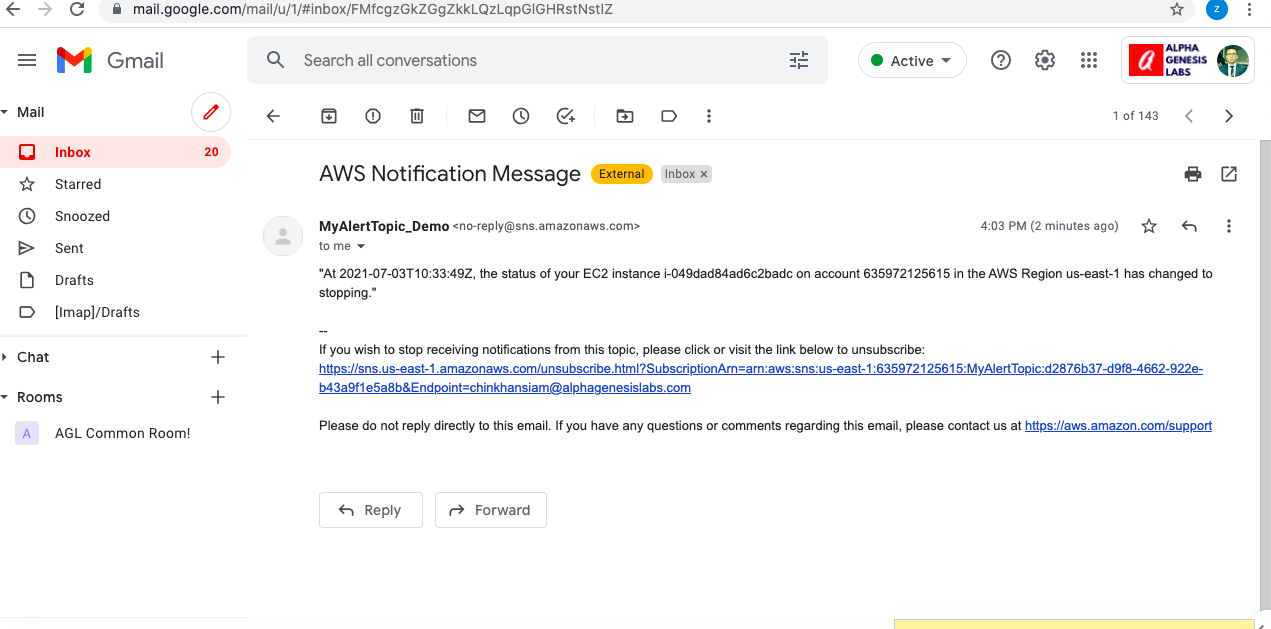Image resolution: width=1271 pixels, height=629 pixels.
Task: Click in Search all conversations field
Action: click(540, 60)
